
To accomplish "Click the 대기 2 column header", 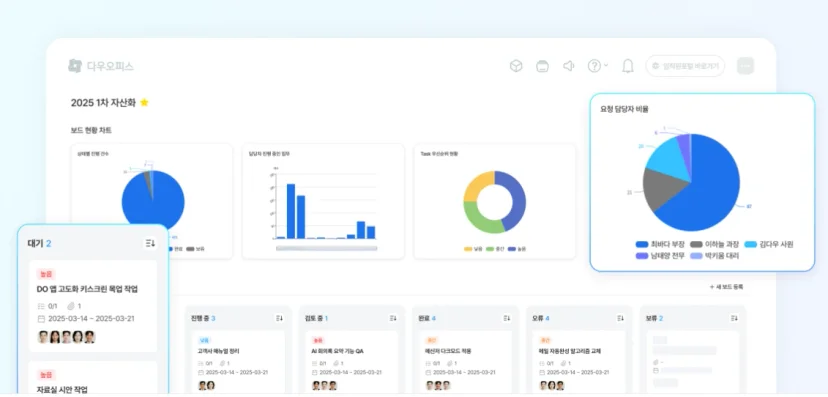I will [40, 243].
